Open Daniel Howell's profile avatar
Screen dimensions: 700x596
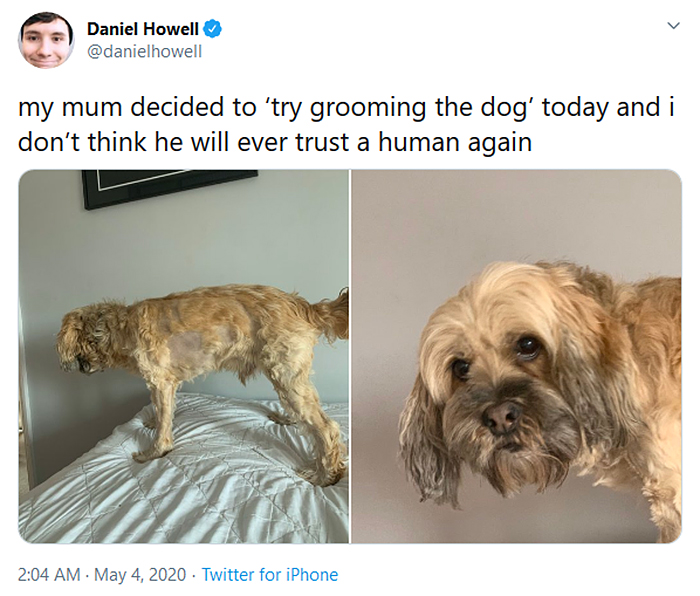point(46,40)
